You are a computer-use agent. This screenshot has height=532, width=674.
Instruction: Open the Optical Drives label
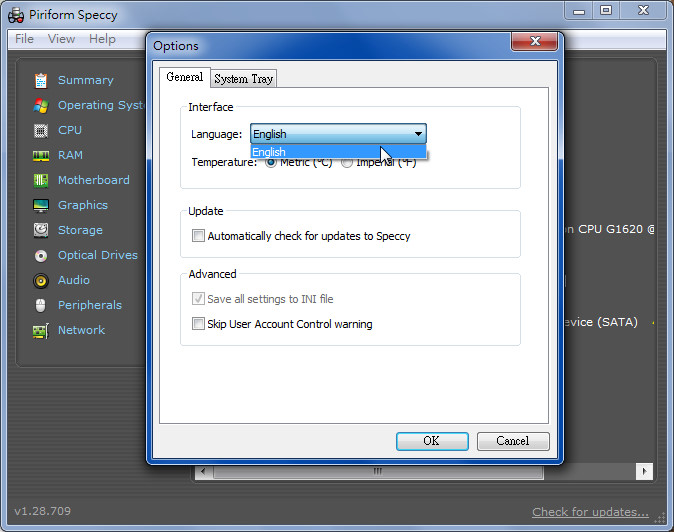click(98, 255)
